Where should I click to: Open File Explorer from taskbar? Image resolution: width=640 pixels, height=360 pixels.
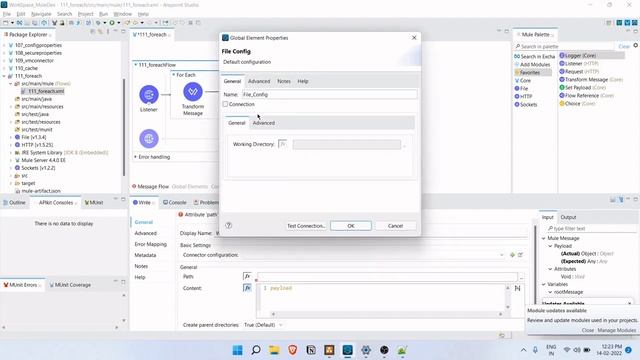(274, 350)
